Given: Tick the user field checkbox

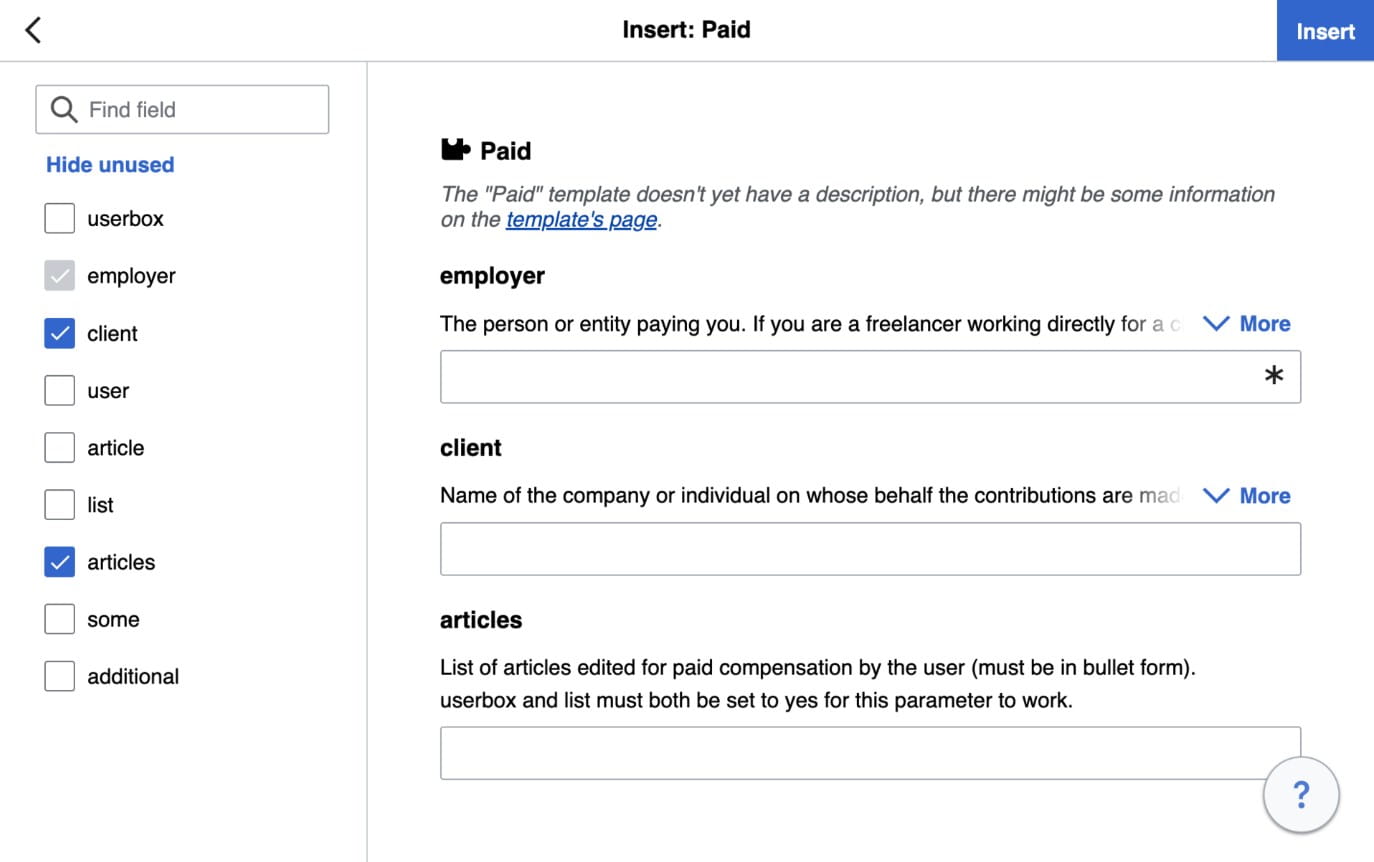Looking at the screenshot, I should coord(60,391).
